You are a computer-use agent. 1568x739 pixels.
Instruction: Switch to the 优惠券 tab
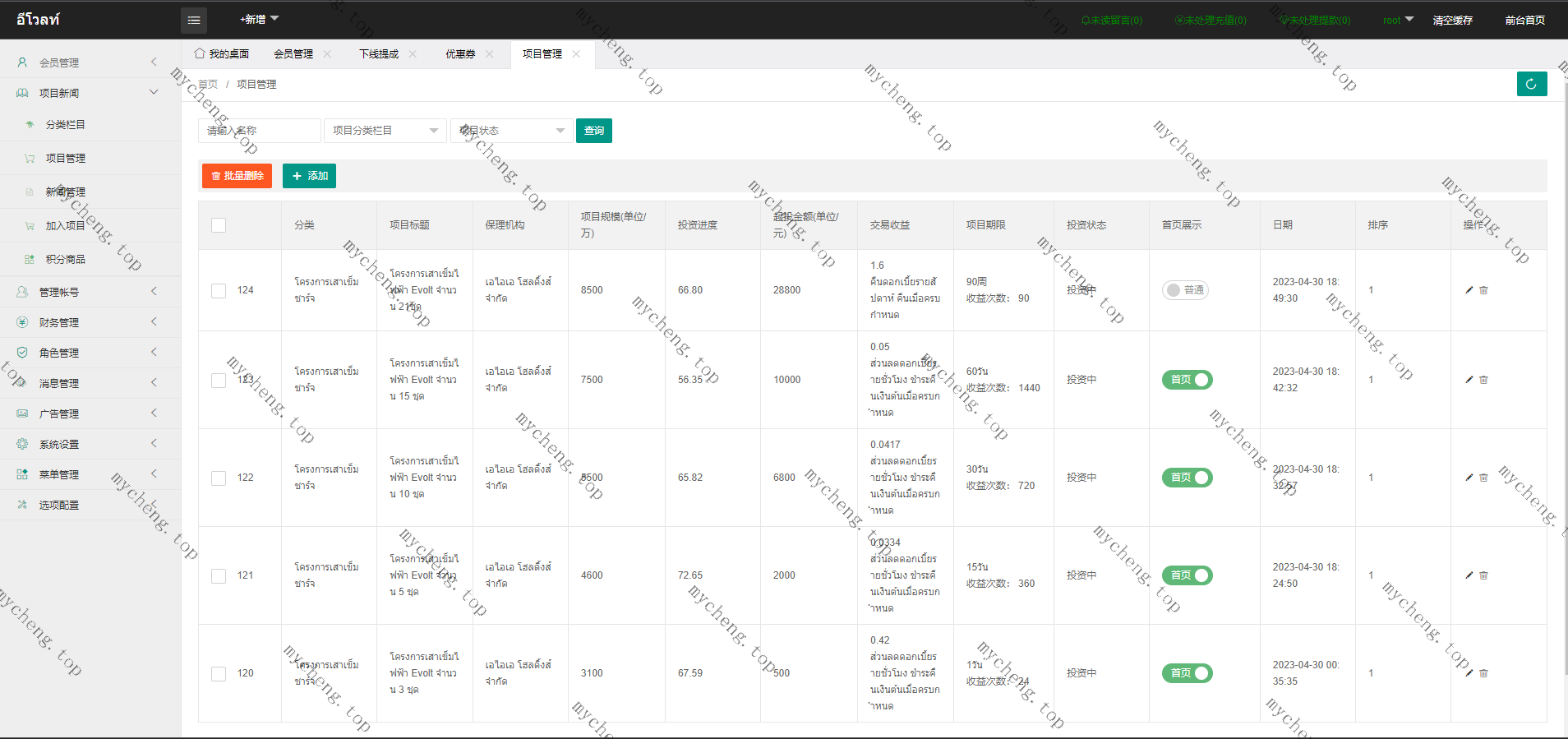460,54
